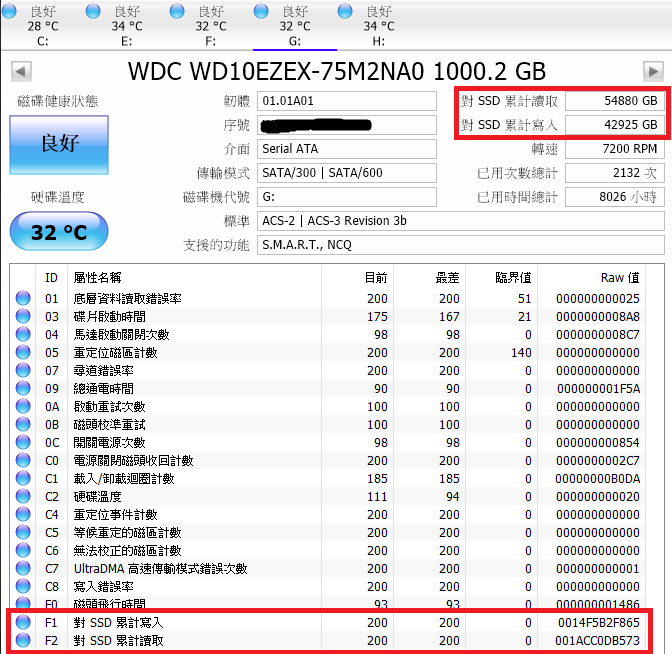
Task: Click status orb of attribute 0A row
Action: coord(23,406)
